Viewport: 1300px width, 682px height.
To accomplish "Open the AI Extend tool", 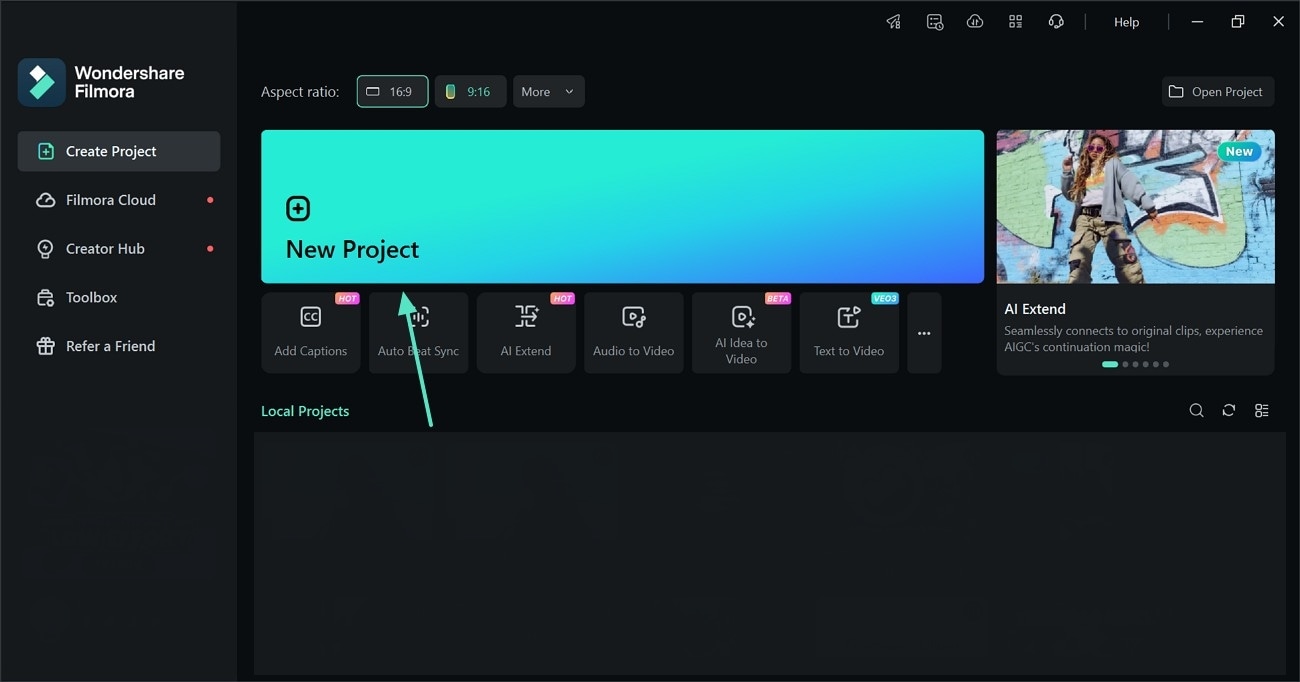I will point(526,332).
